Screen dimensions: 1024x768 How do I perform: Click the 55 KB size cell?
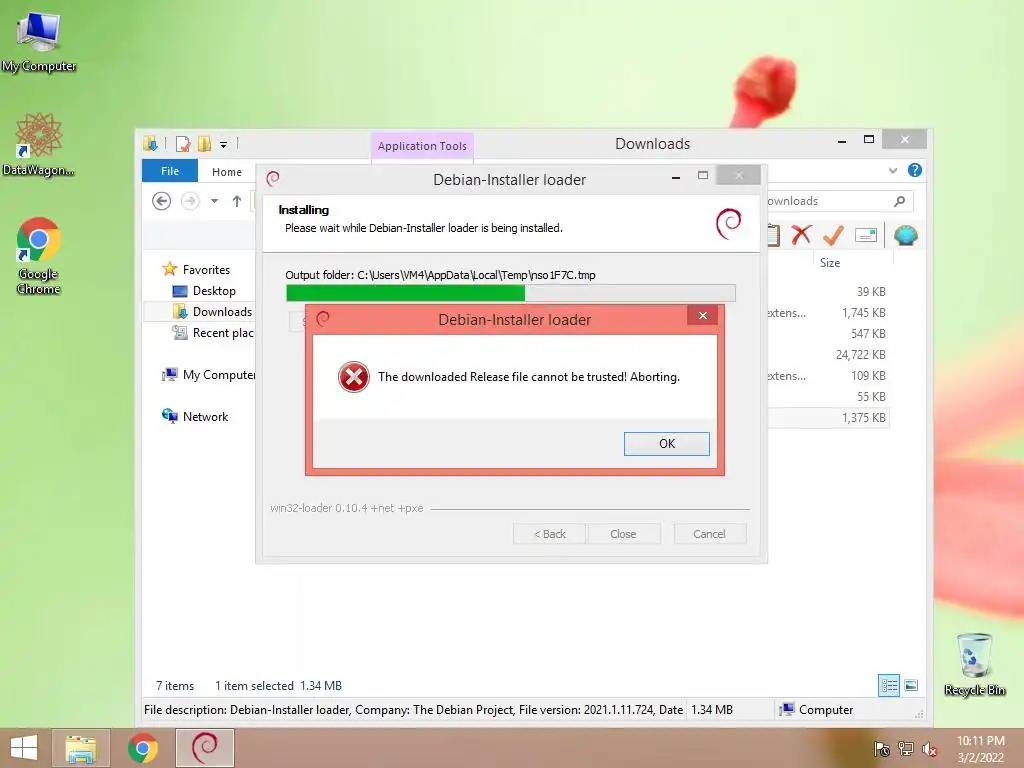[x=871, y=396]
